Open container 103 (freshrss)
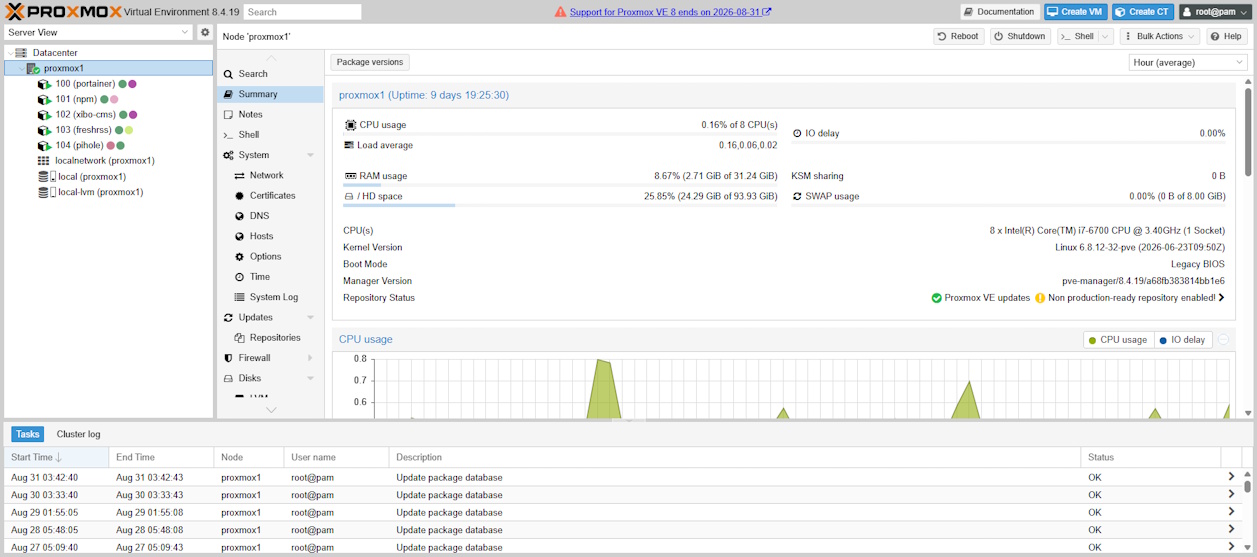 [x=84, y=130]
